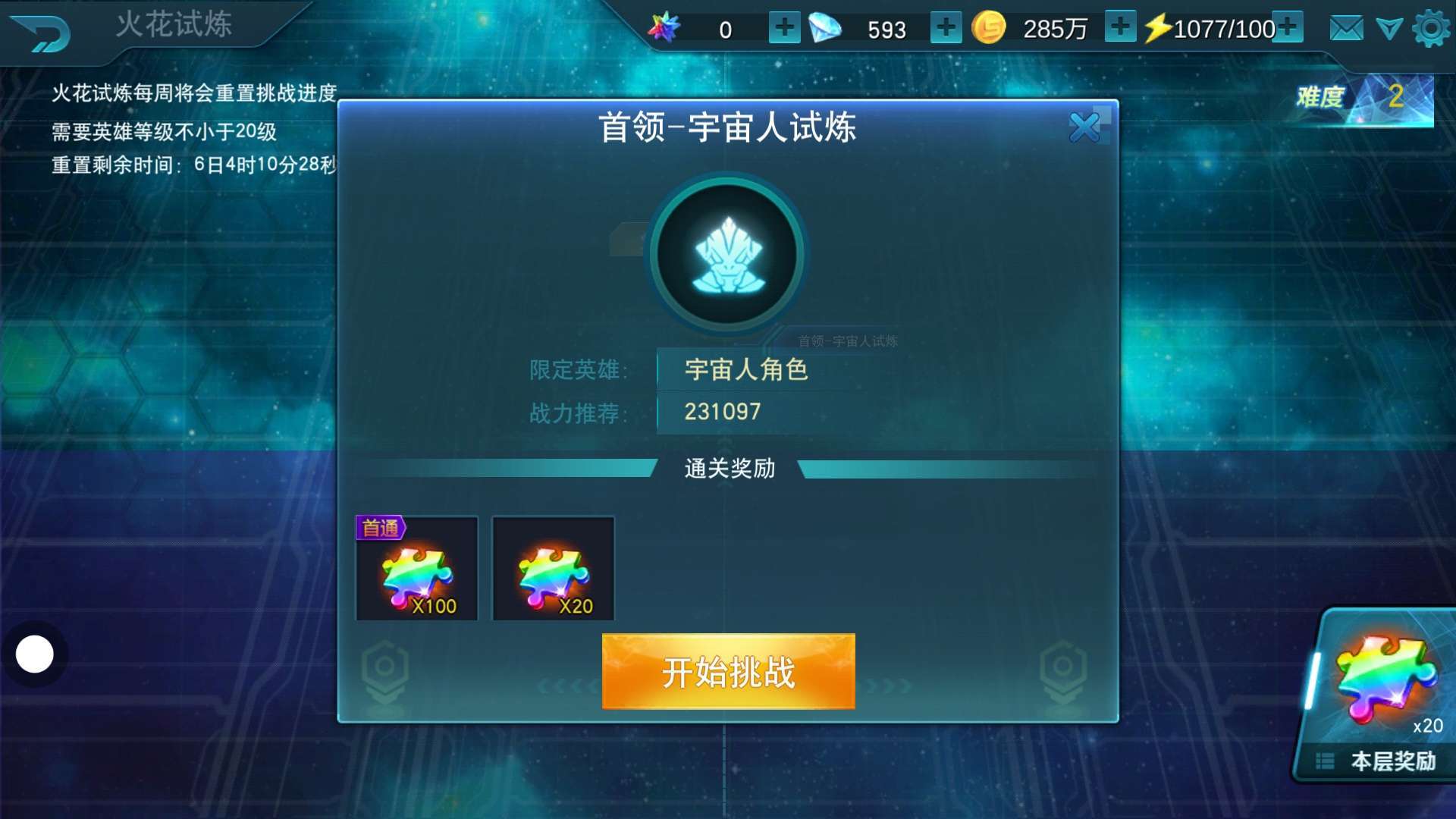The width and height of the screenshot is (1456, 819).
Task: Select the X20 puzzle piece reward
Action: coord(554,568)
